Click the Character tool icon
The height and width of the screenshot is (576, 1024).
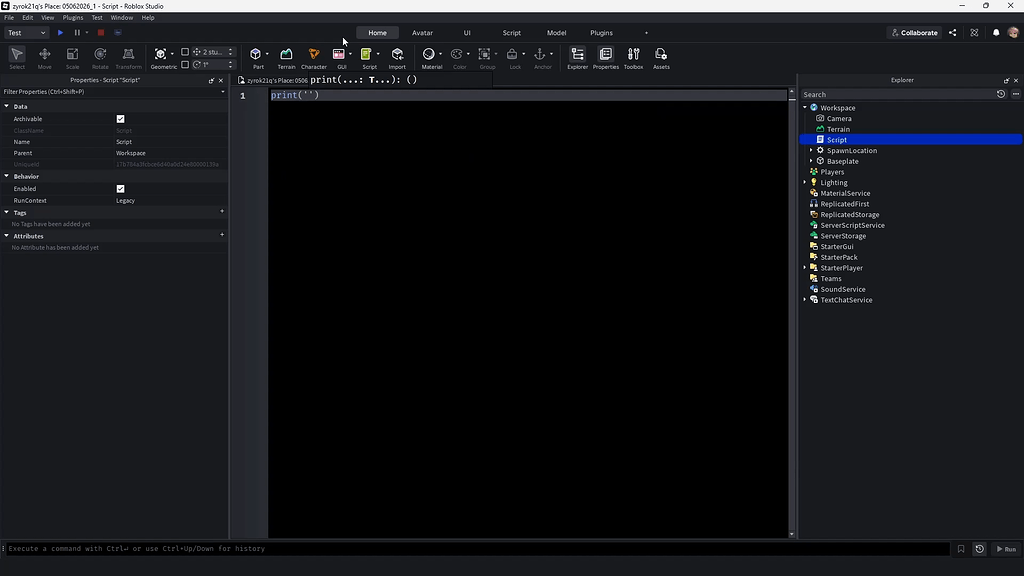coord(313,54)
